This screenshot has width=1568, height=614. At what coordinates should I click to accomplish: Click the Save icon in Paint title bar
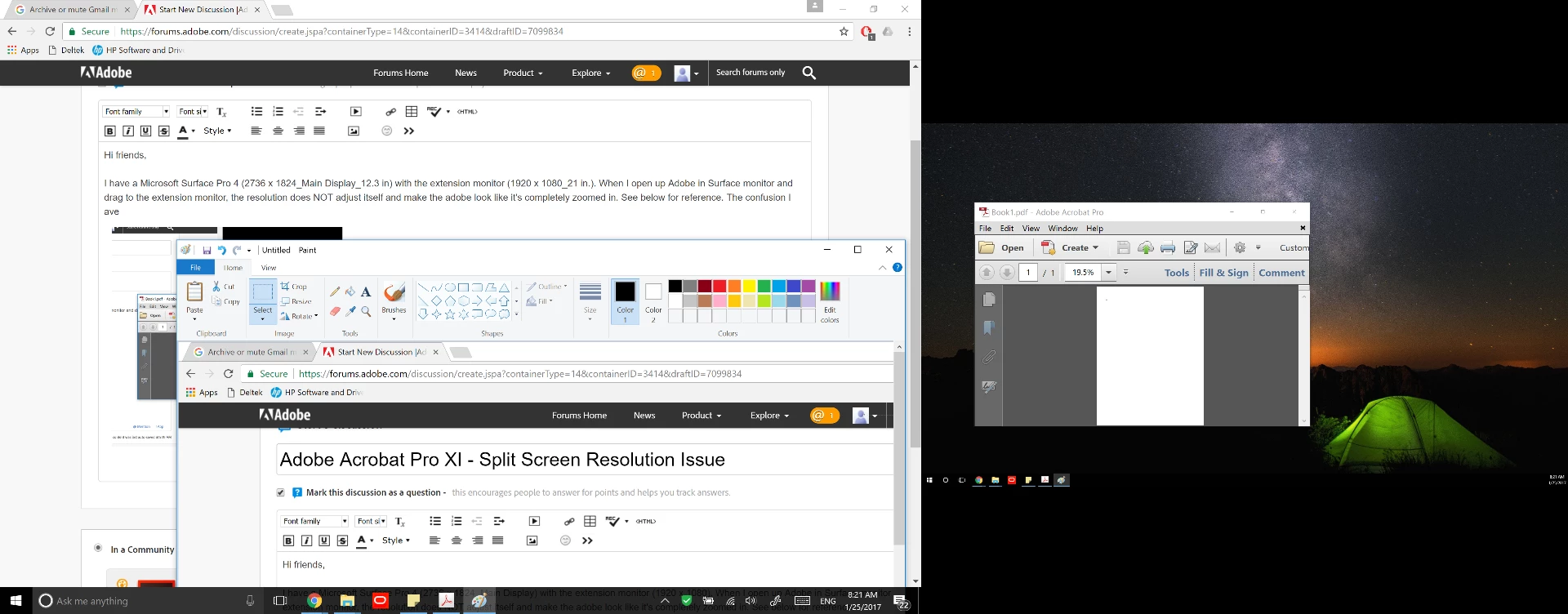click(207, 250)
